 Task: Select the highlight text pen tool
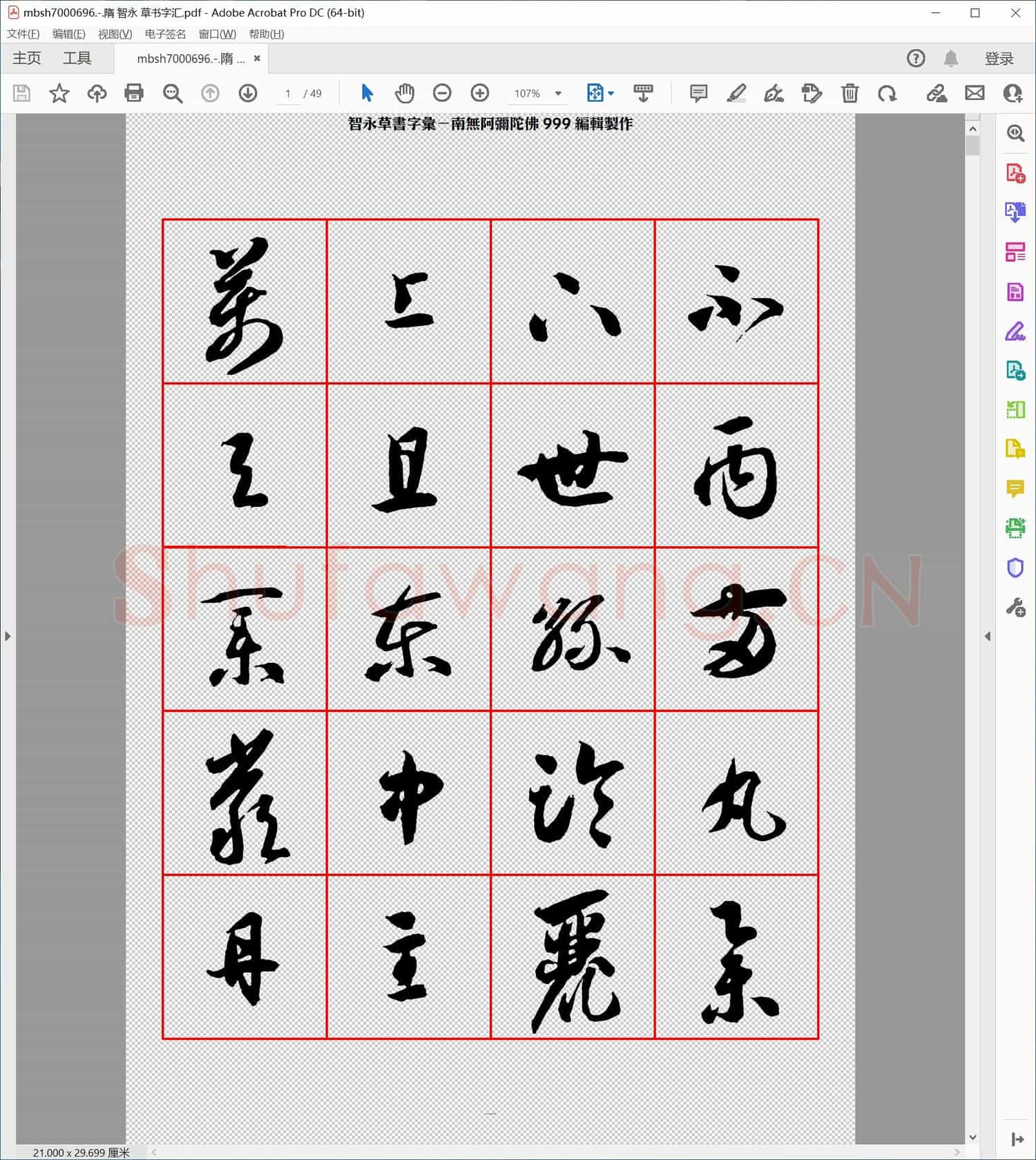click(x=736, y=93)
